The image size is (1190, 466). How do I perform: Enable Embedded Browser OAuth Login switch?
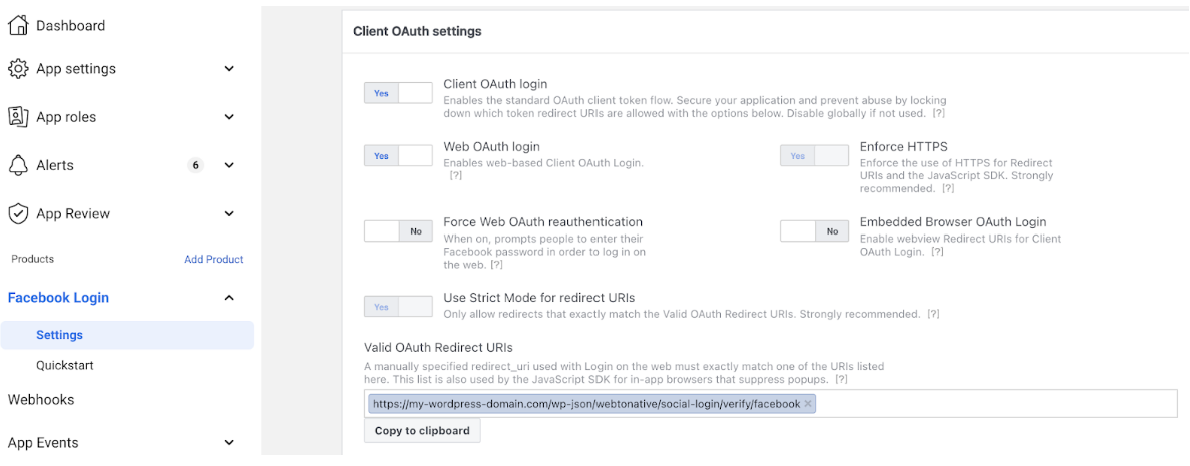(814, 231)
